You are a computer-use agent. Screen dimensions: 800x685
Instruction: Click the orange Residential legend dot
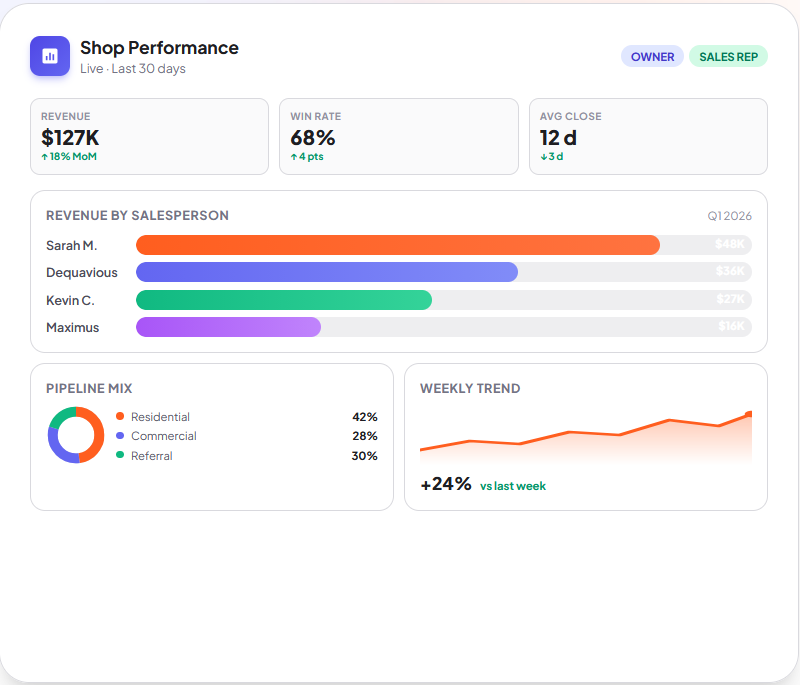[120, 416]
